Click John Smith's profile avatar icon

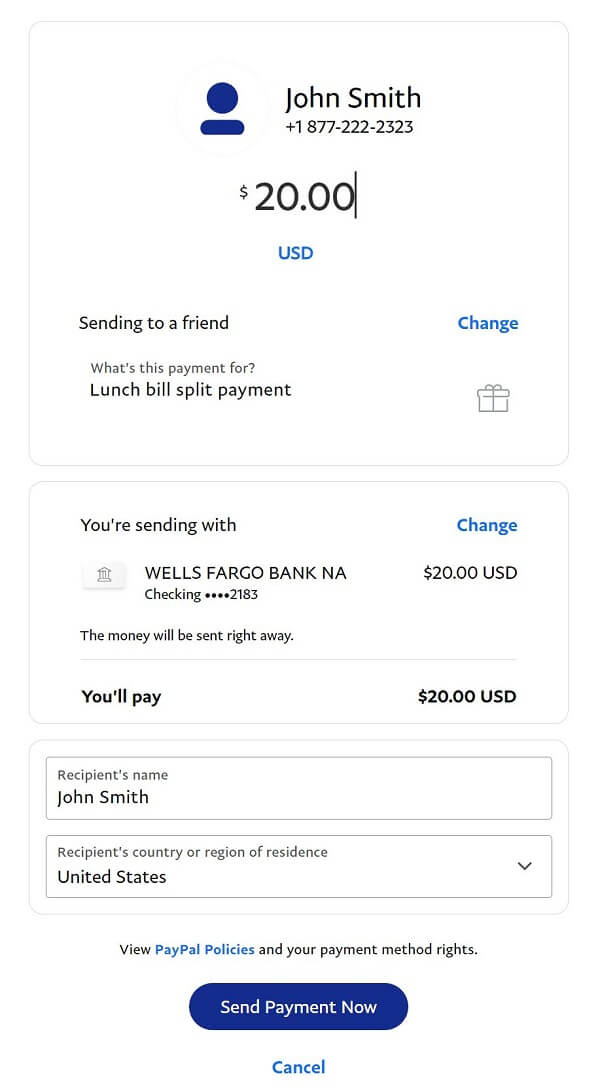point(222,109)
